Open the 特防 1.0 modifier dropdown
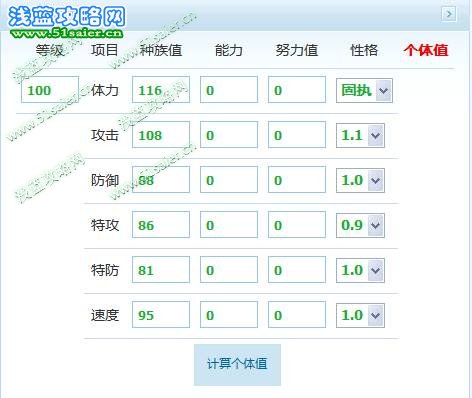Screen dimensions: 472x398 click(360, 270)
